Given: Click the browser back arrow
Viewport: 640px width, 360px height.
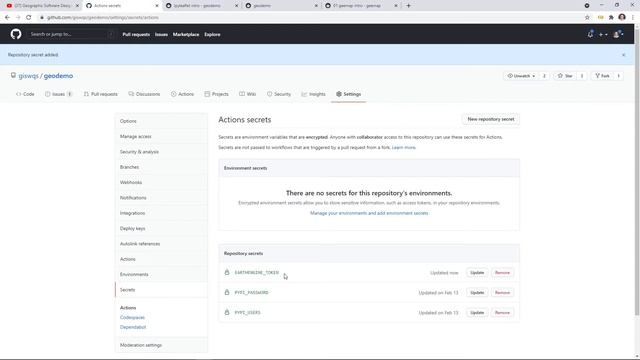Looking at the screenshot, I should tap(7, 18).
